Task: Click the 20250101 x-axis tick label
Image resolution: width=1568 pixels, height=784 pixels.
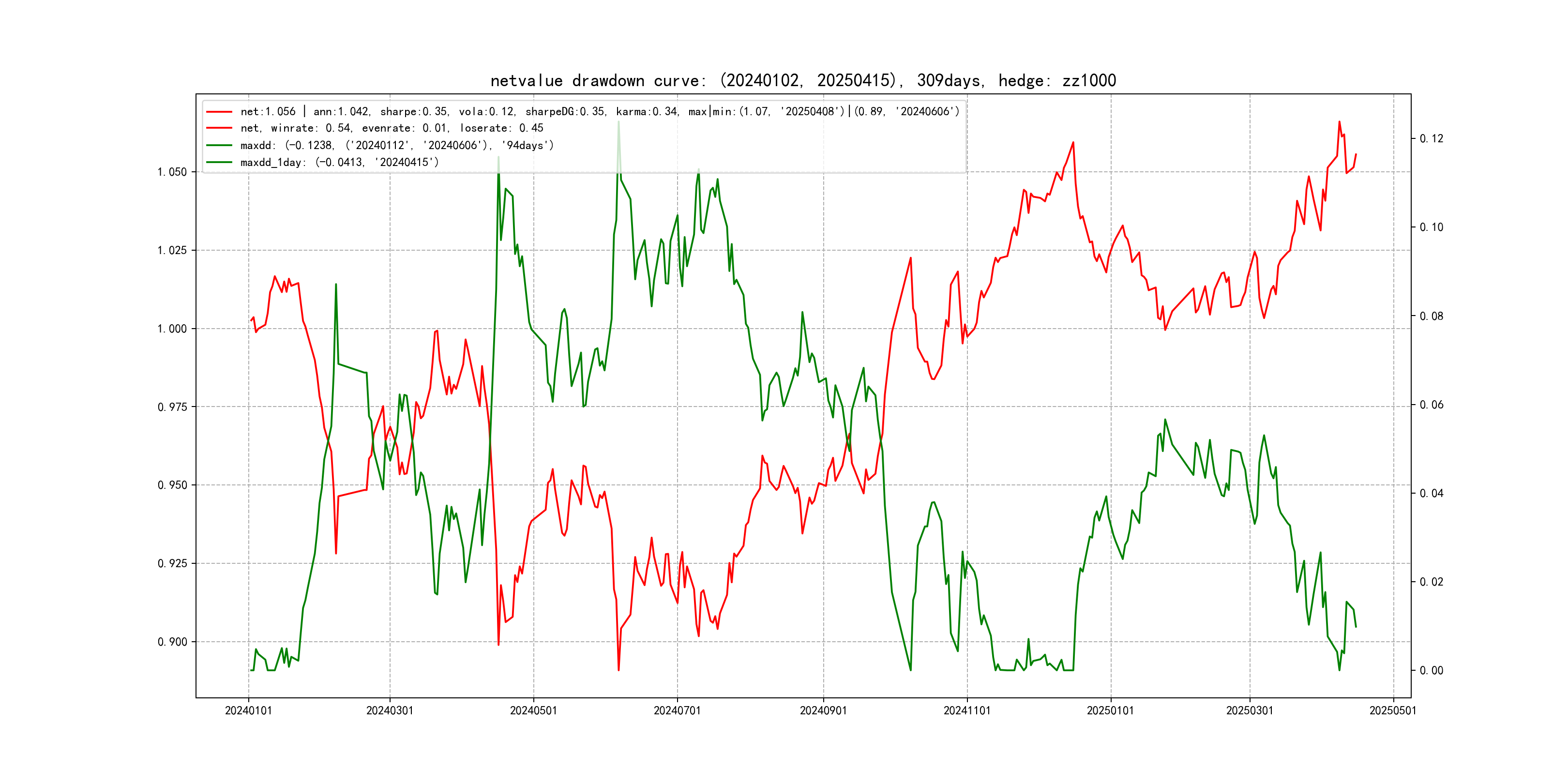Action: (x=1110, y=711)
